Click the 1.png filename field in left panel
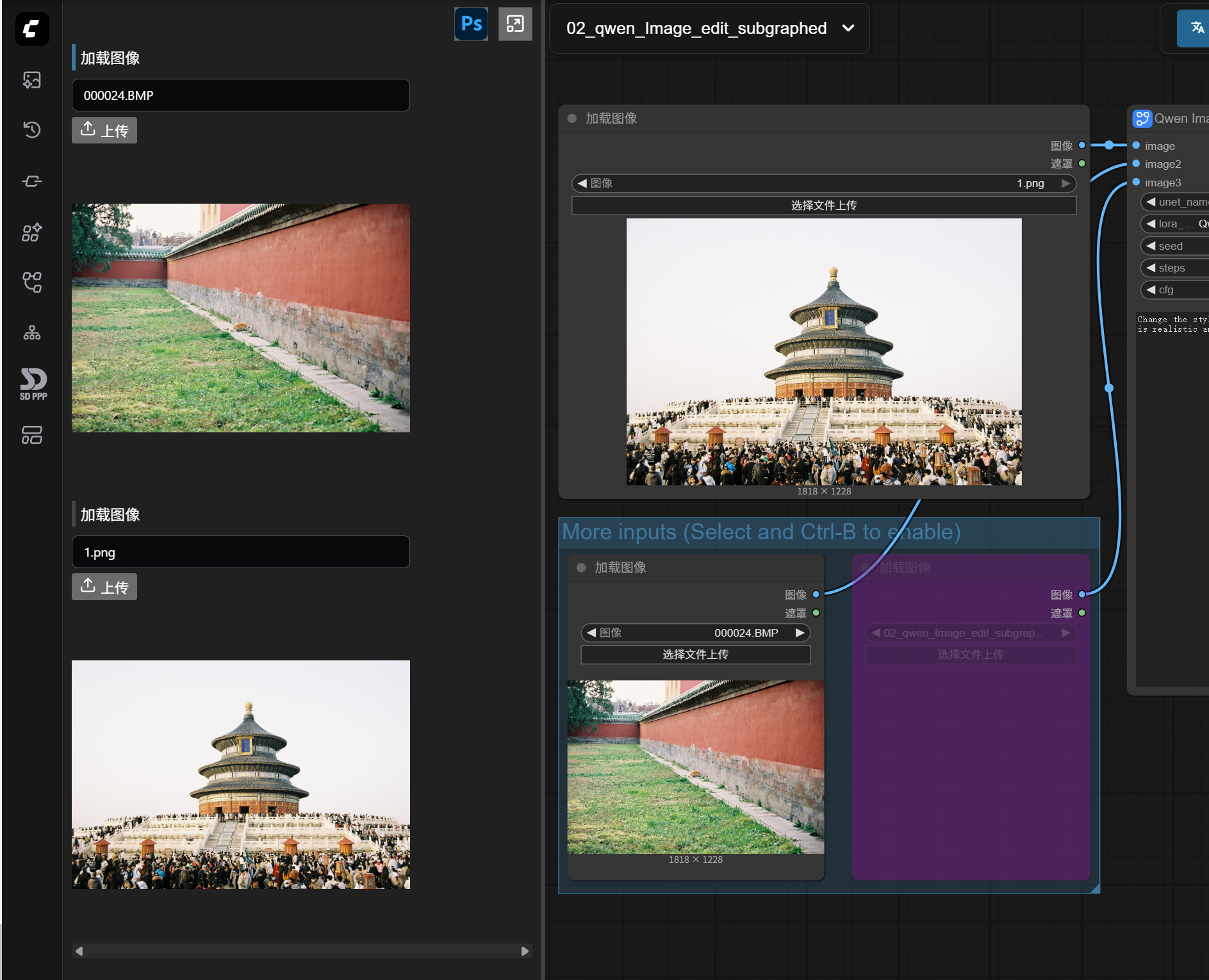 (240, 552)
